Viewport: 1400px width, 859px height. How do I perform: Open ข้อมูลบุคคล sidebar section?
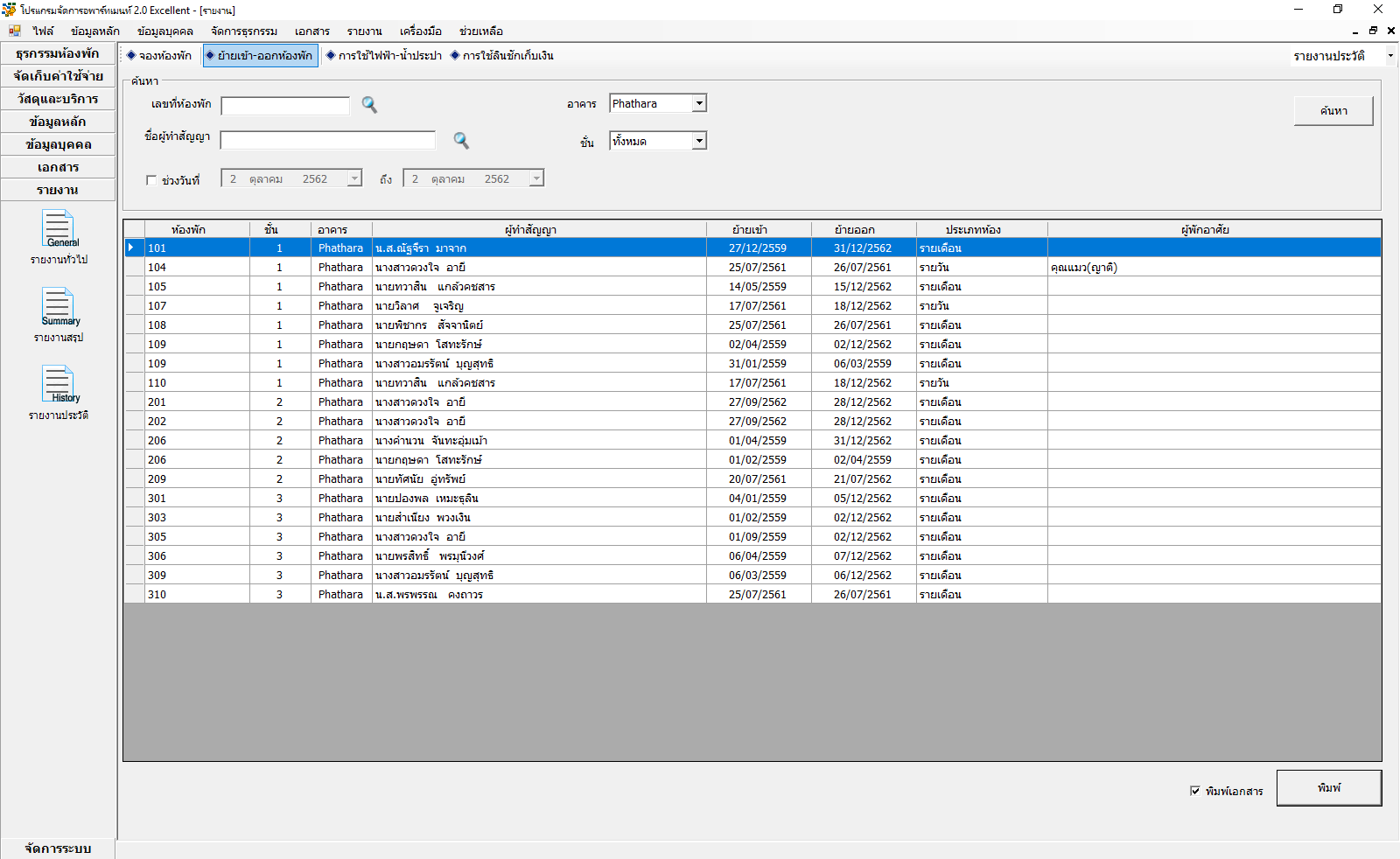click(58, 144)
